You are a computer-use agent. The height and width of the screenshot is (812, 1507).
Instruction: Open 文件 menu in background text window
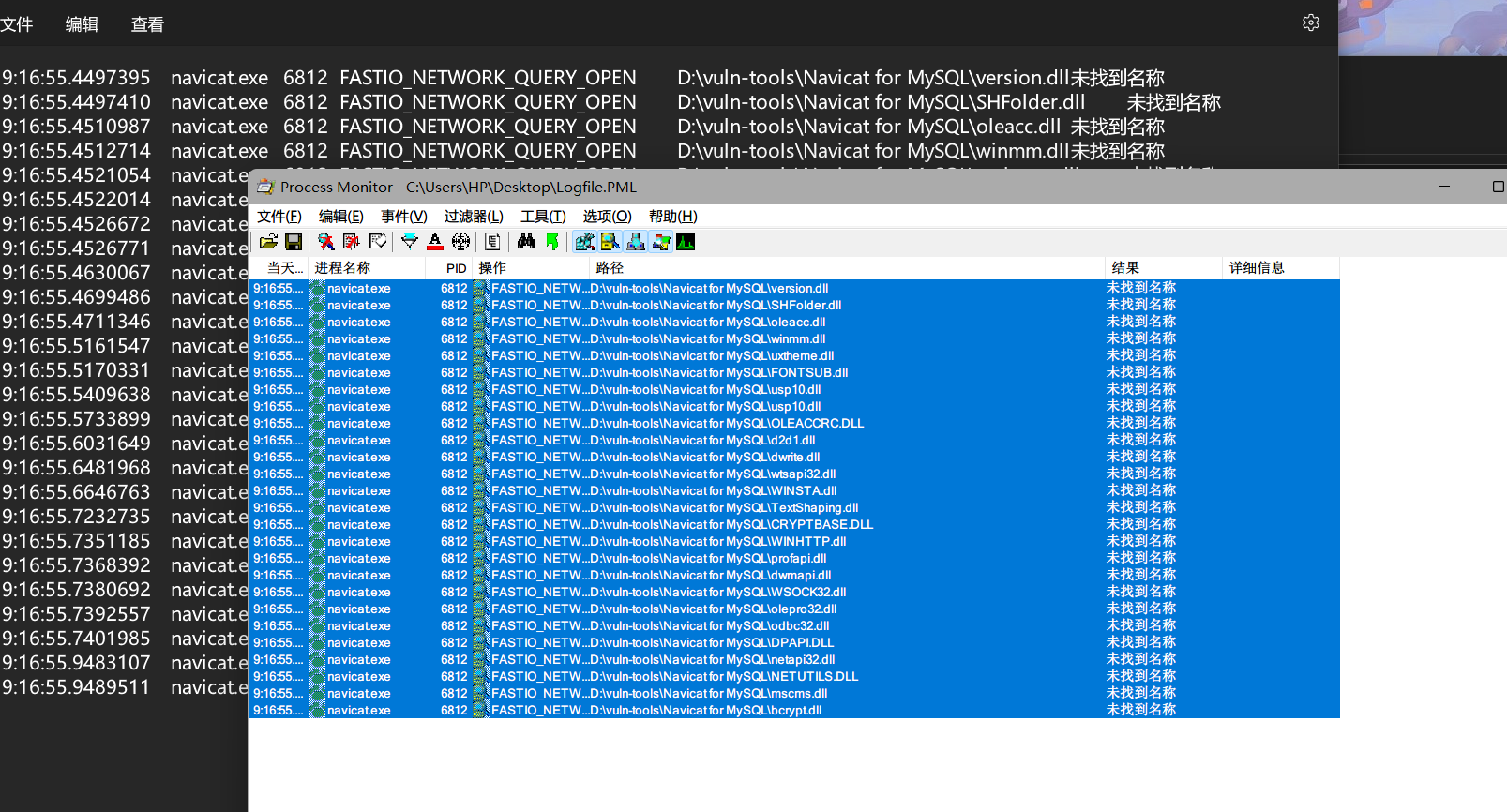[16, 24]
